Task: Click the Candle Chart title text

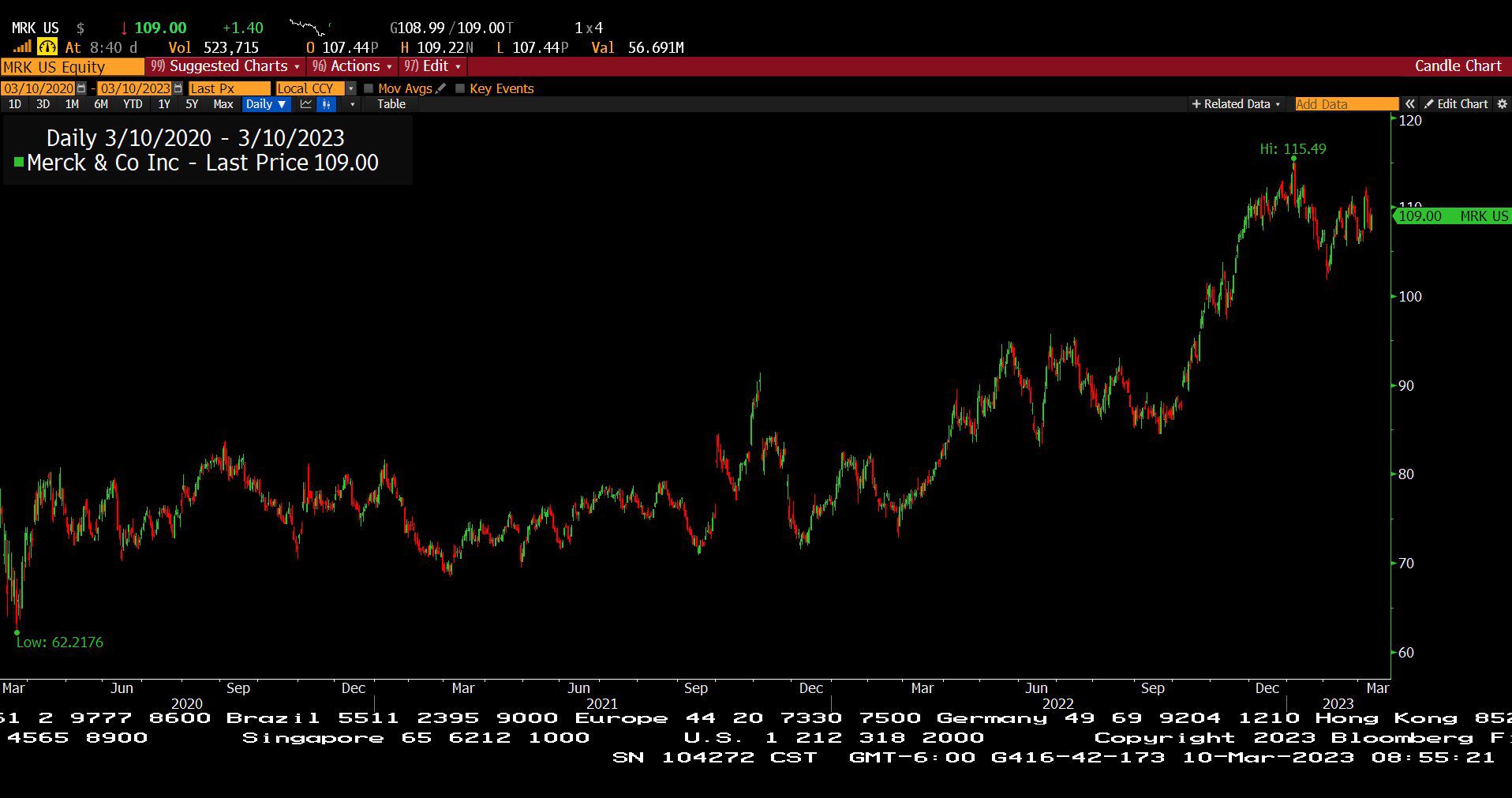Action: point(1458,66)
